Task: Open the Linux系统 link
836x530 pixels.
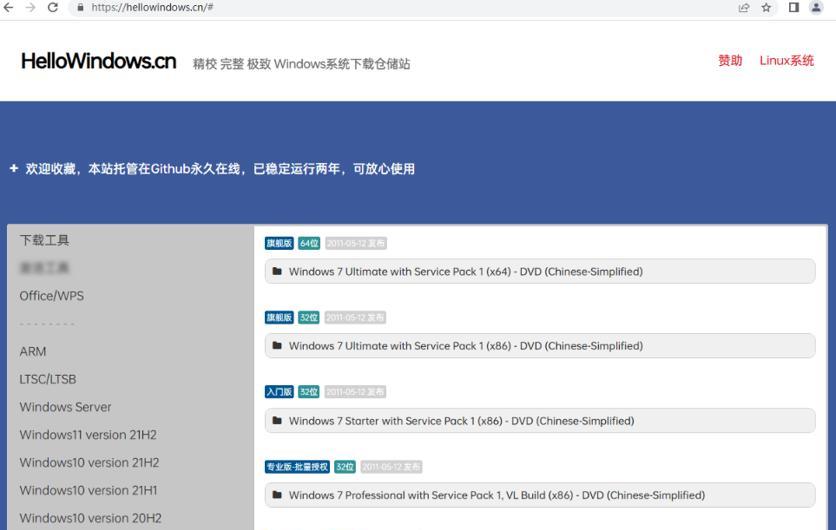Action: [x=786, y=61]
